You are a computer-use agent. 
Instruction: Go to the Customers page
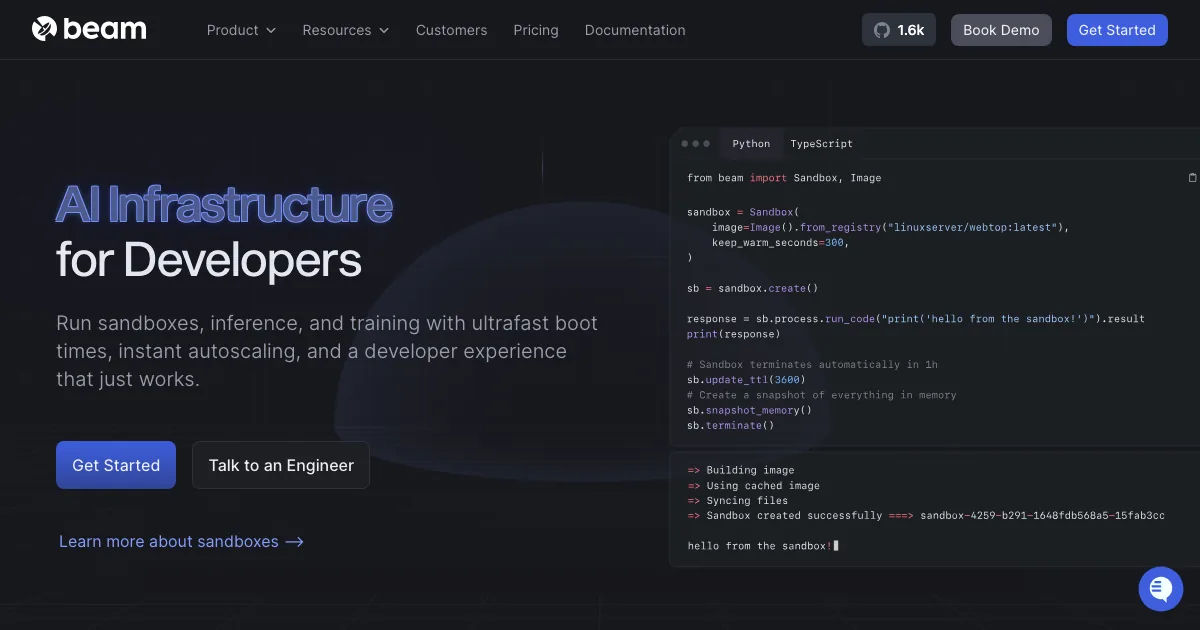pyautogui.click(x=451, y=30)
